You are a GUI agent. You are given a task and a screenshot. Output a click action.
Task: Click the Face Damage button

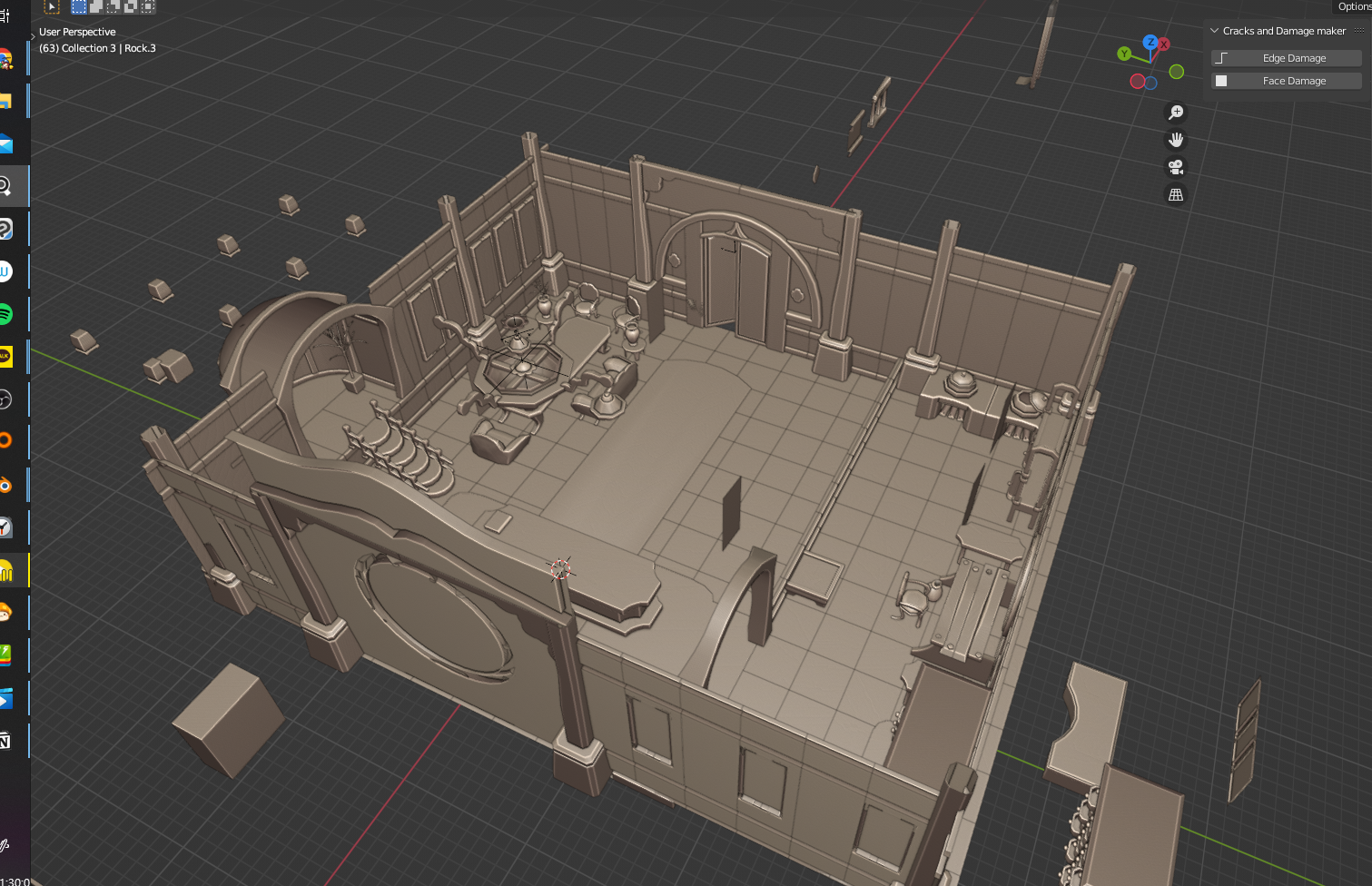[x=1286, y=81]
